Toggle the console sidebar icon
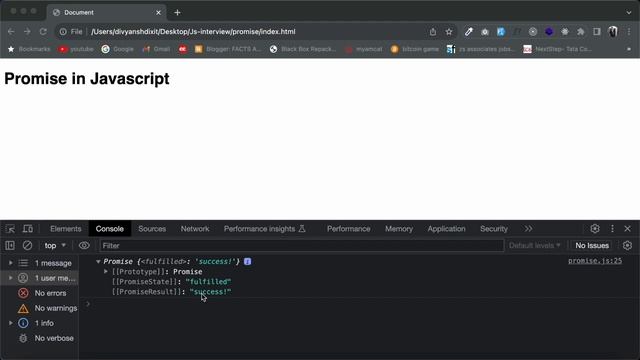The height and width of the screenshot is (360, 640). [10, 246]
